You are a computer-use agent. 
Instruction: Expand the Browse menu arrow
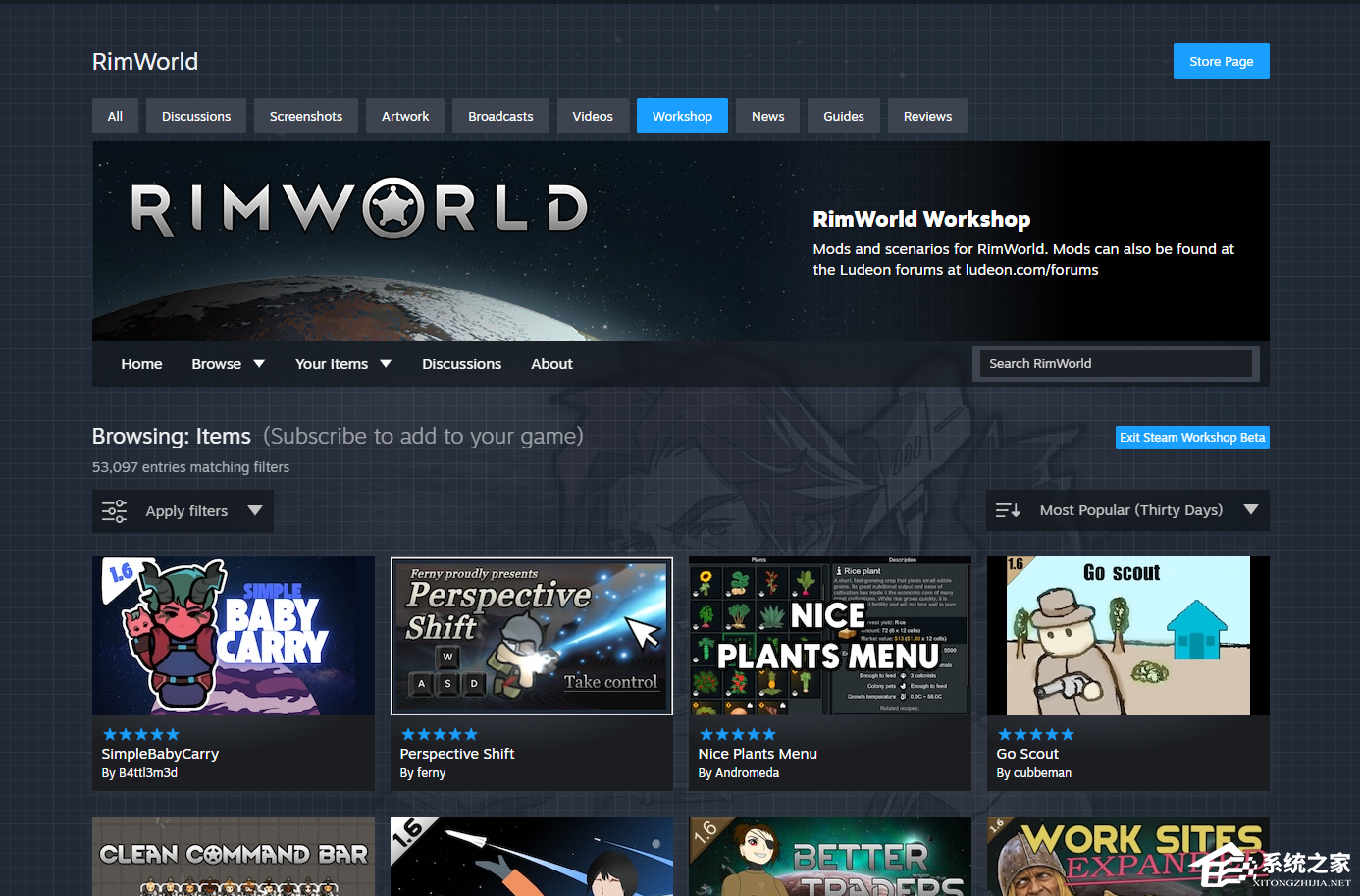(x=259, y=364)
